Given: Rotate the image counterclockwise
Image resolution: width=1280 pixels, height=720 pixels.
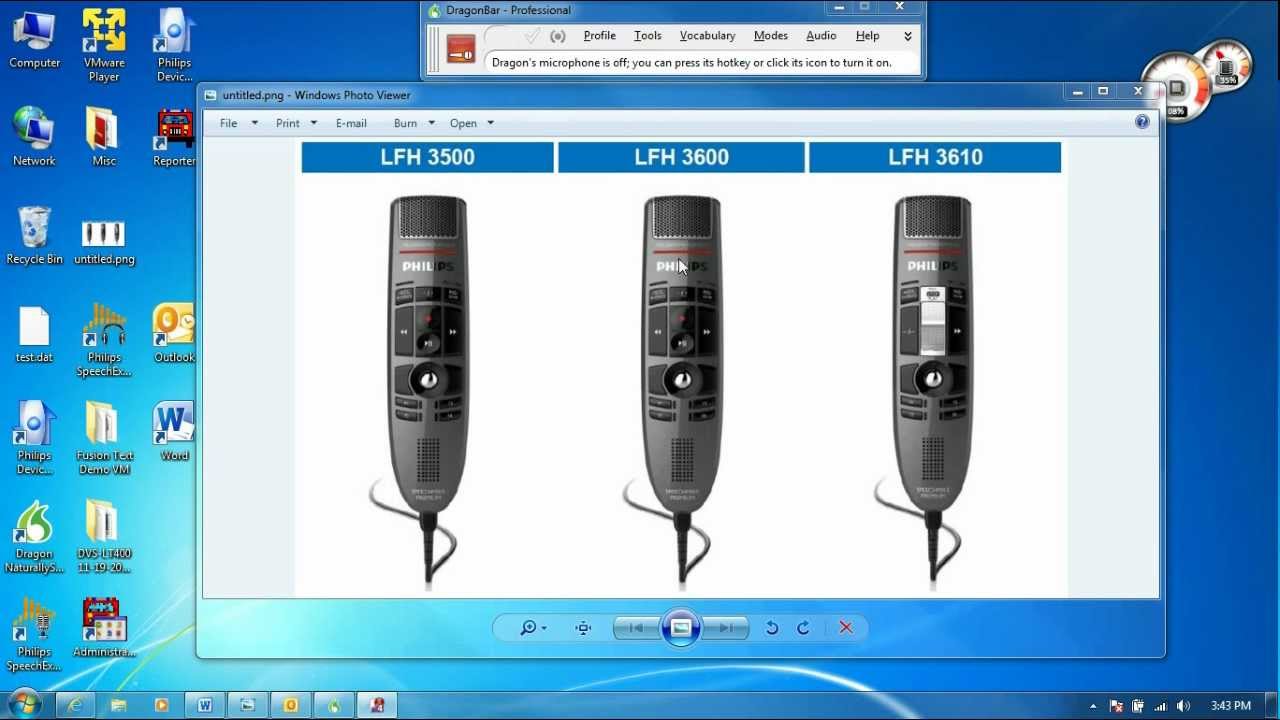Looking at the screenshot, I should coord(772,628).
